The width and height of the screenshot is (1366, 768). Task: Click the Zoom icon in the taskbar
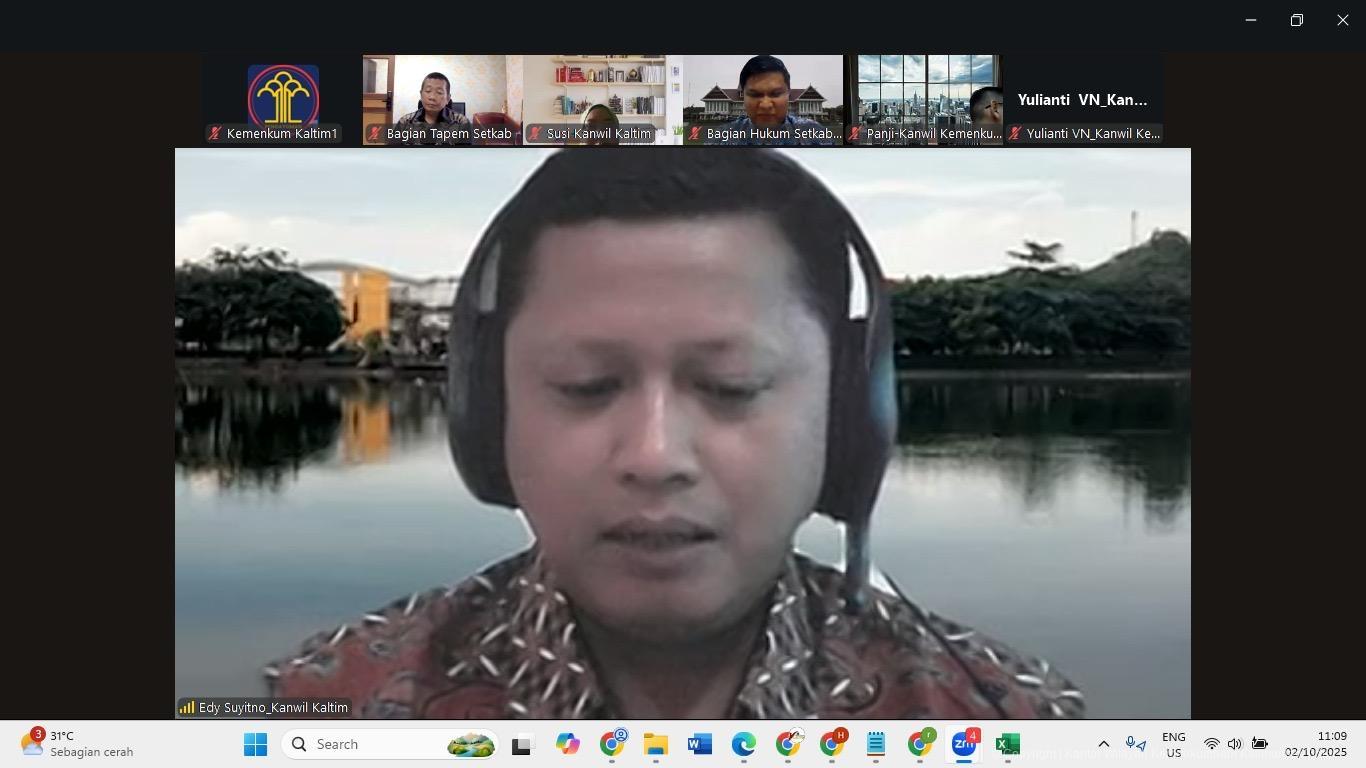click(963, 745)
